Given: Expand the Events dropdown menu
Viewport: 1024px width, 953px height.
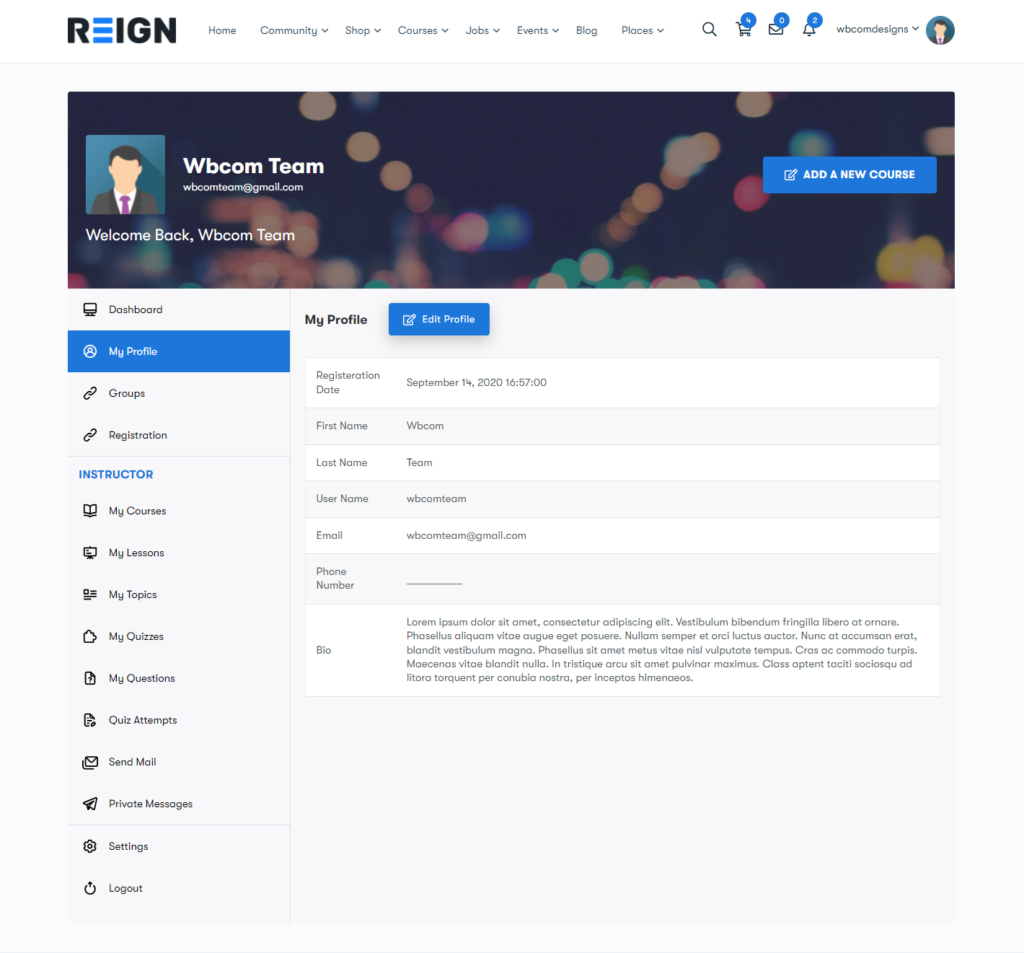Looking at the screenshot, I should 538,30.
